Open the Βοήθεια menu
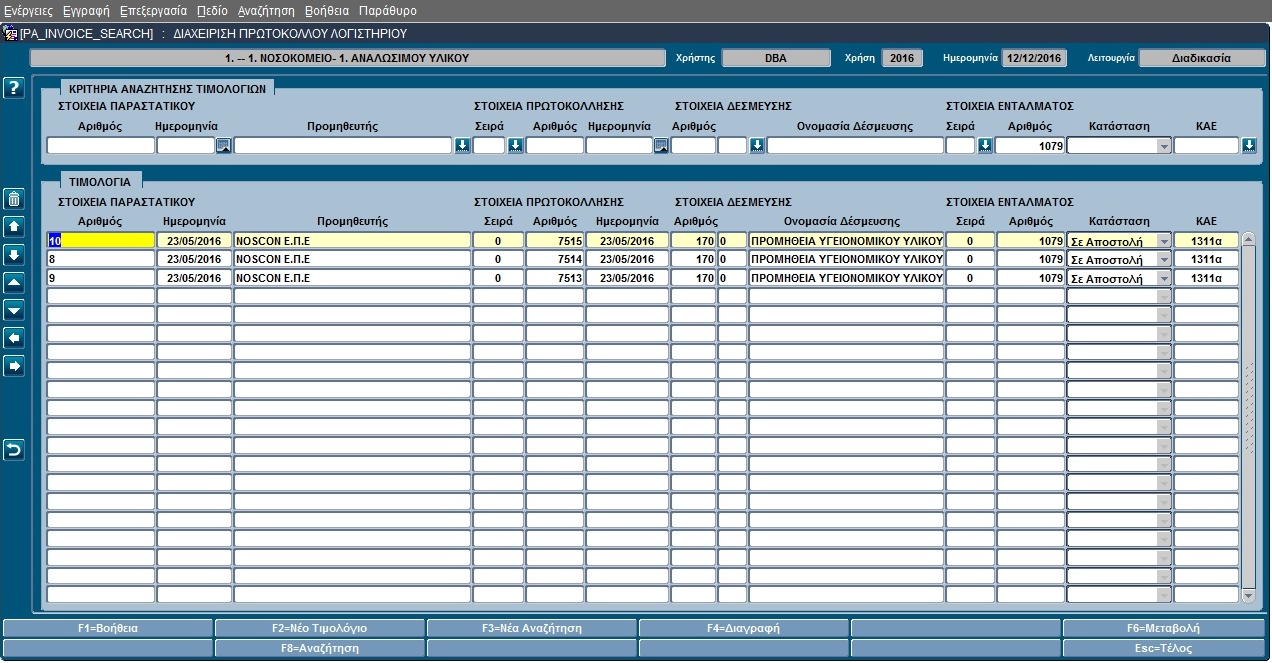 [x=326, y=11]
